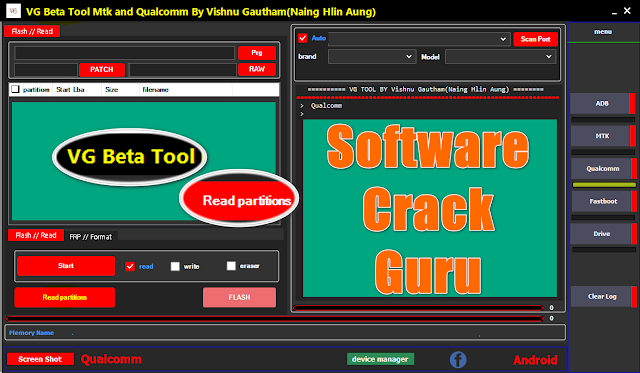The width and height of the screenshot is (640, 373).
Task: Click the bottom red progress bar
Action: [x=275, y=318]
